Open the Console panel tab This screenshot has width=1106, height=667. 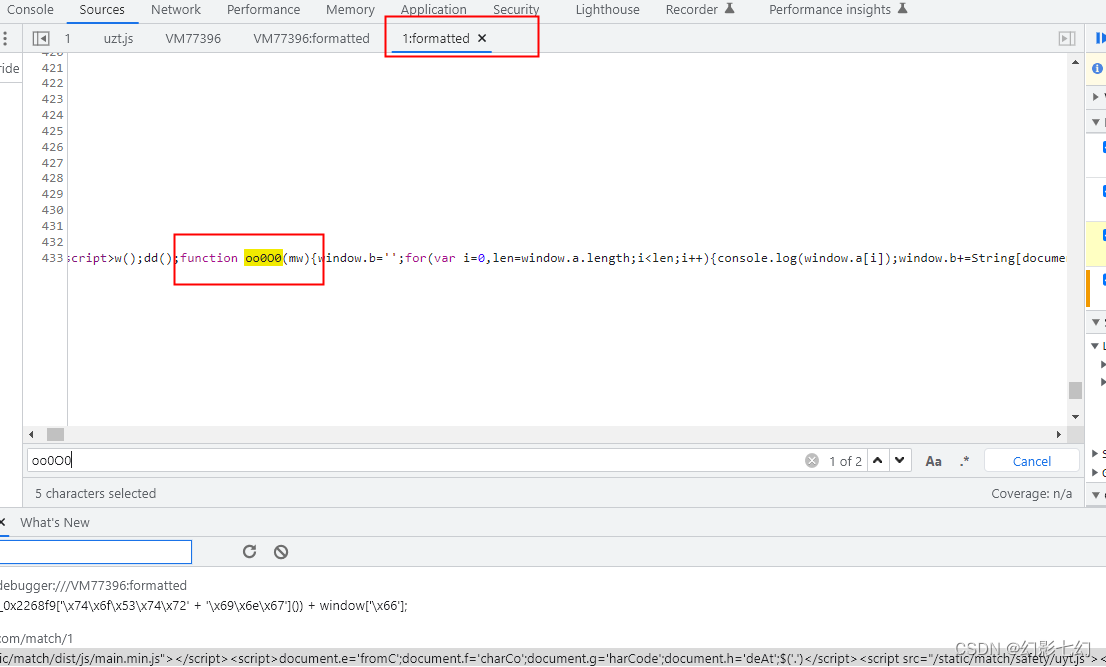pos(30,10)
